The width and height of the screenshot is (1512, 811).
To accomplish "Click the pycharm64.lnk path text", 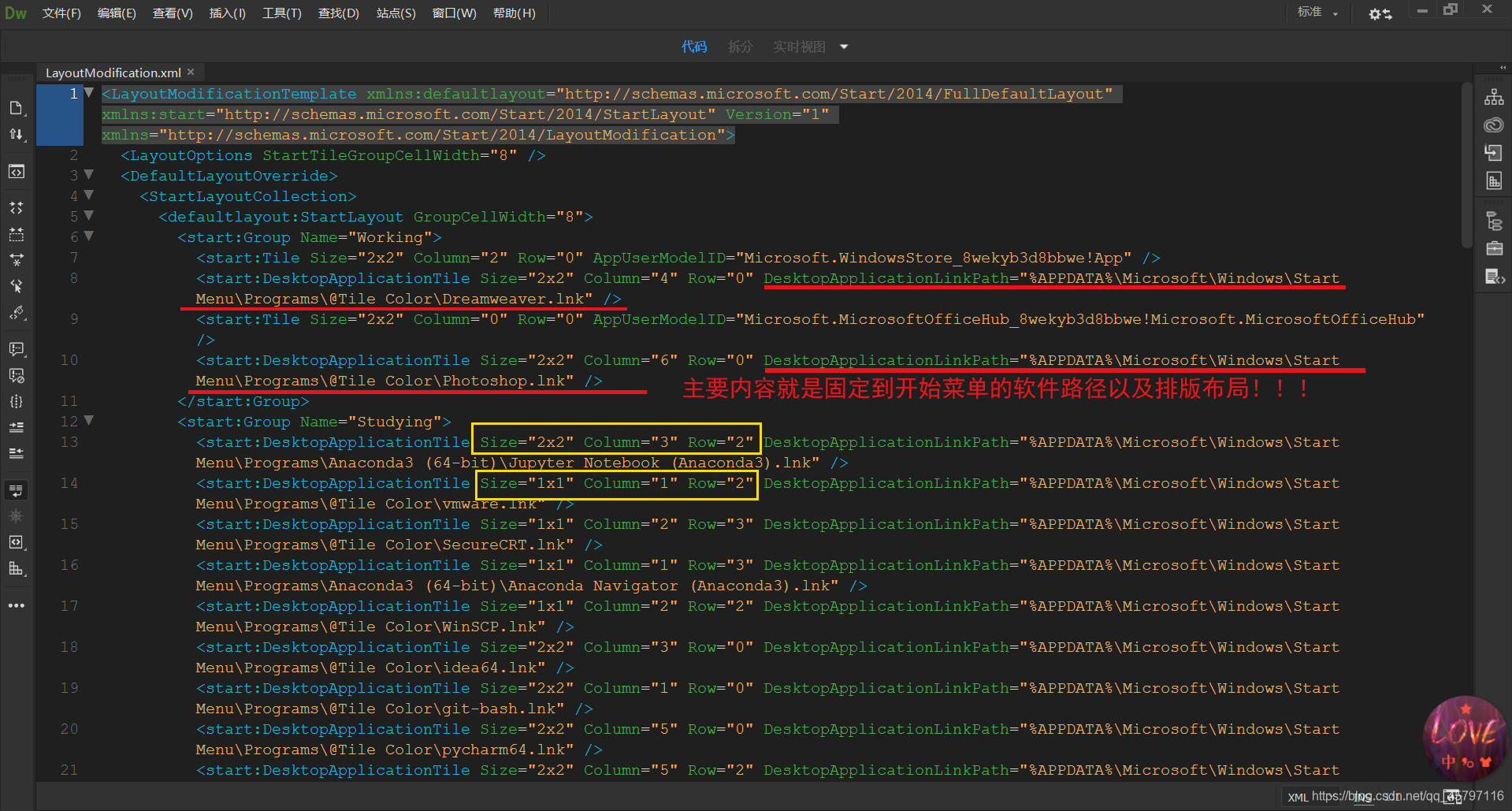I will tap(503, 749).
